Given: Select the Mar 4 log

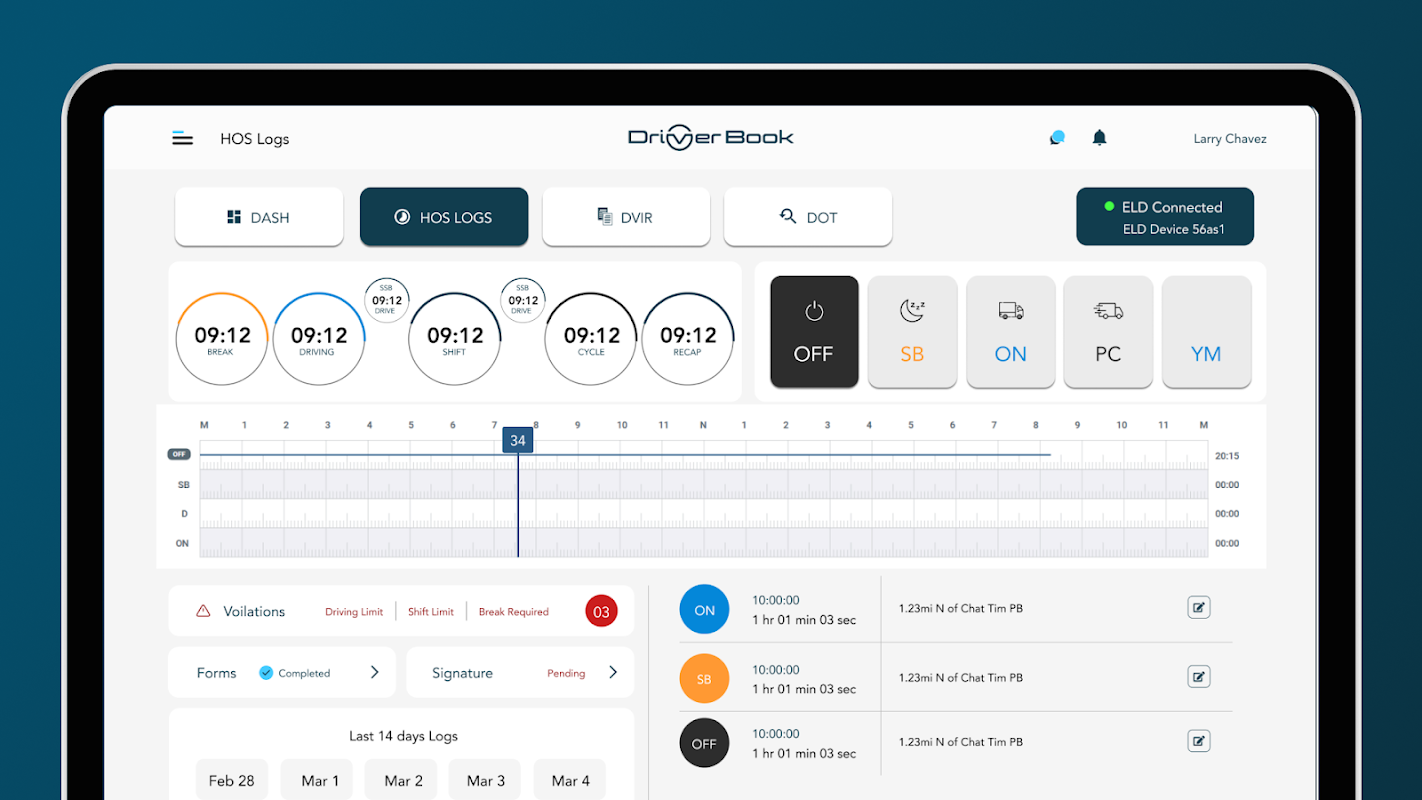Looking at the screenshot, I should 570,781.
